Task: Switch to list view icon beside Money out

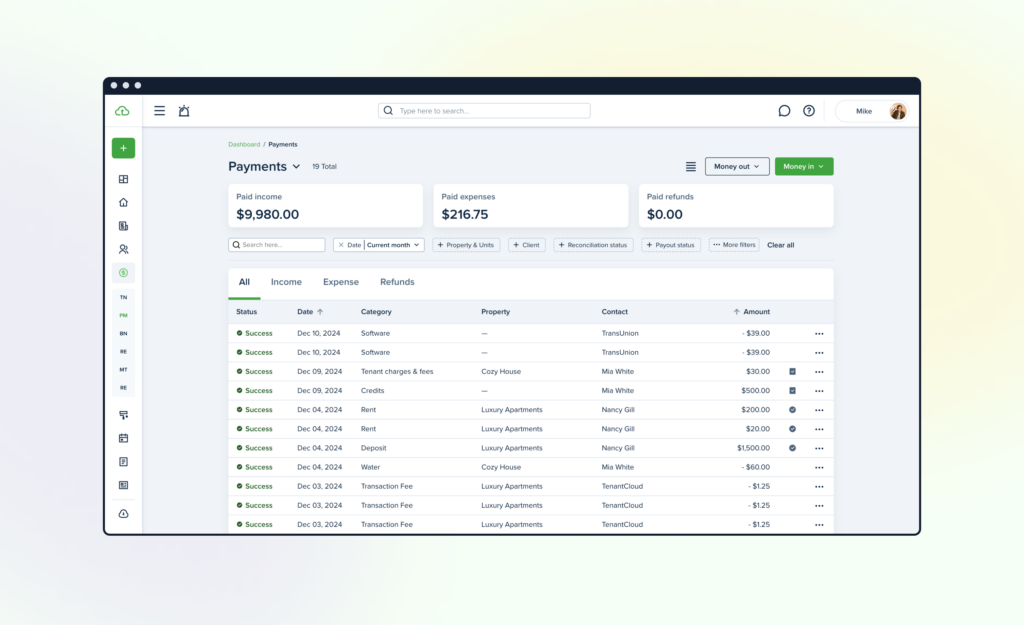Action: pos(691,167)
